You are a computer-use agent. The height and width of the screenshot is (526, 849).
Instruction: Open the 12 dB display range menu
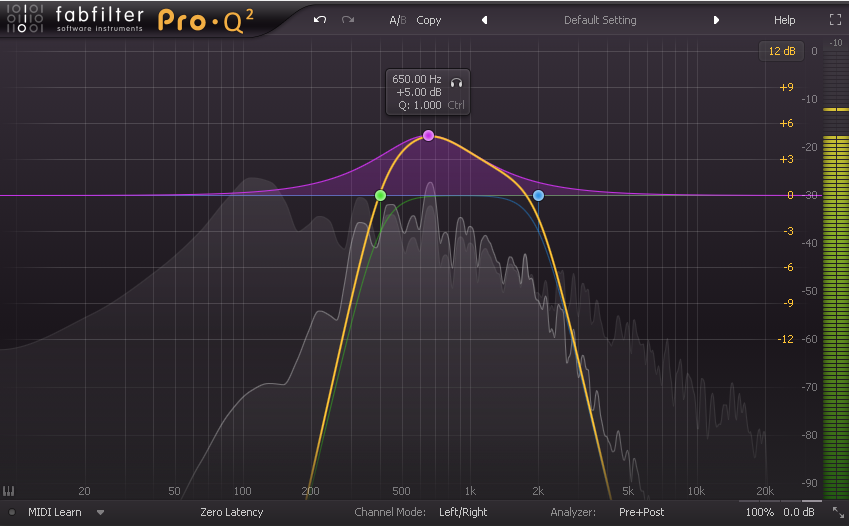pos(780,51)
